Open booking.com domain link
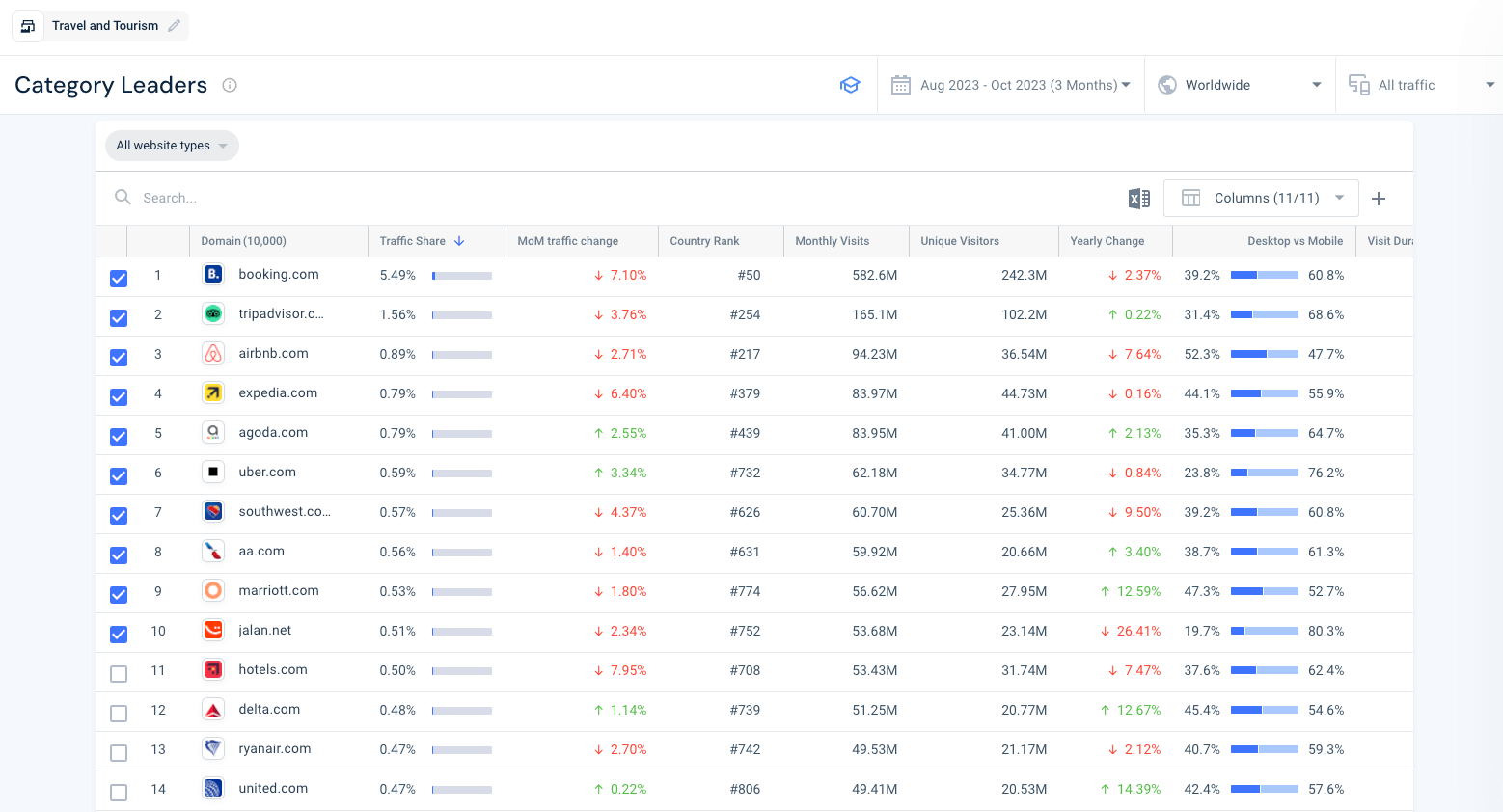The width and height of the screenshot is (1503, 812). 279,275
